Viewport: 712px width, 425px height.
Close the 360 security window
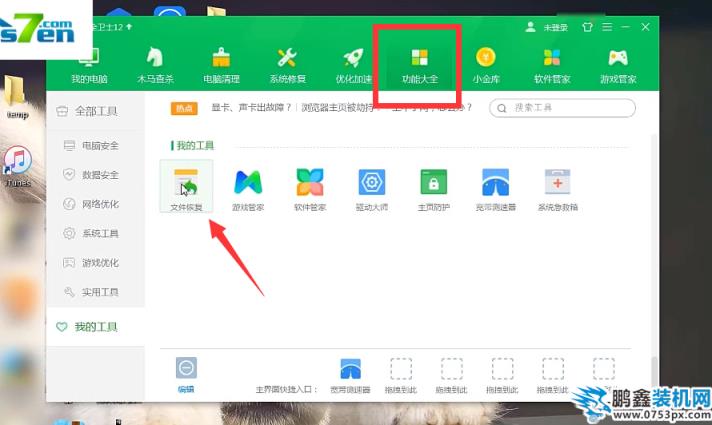pyautogui.click(x=645, y=27)
